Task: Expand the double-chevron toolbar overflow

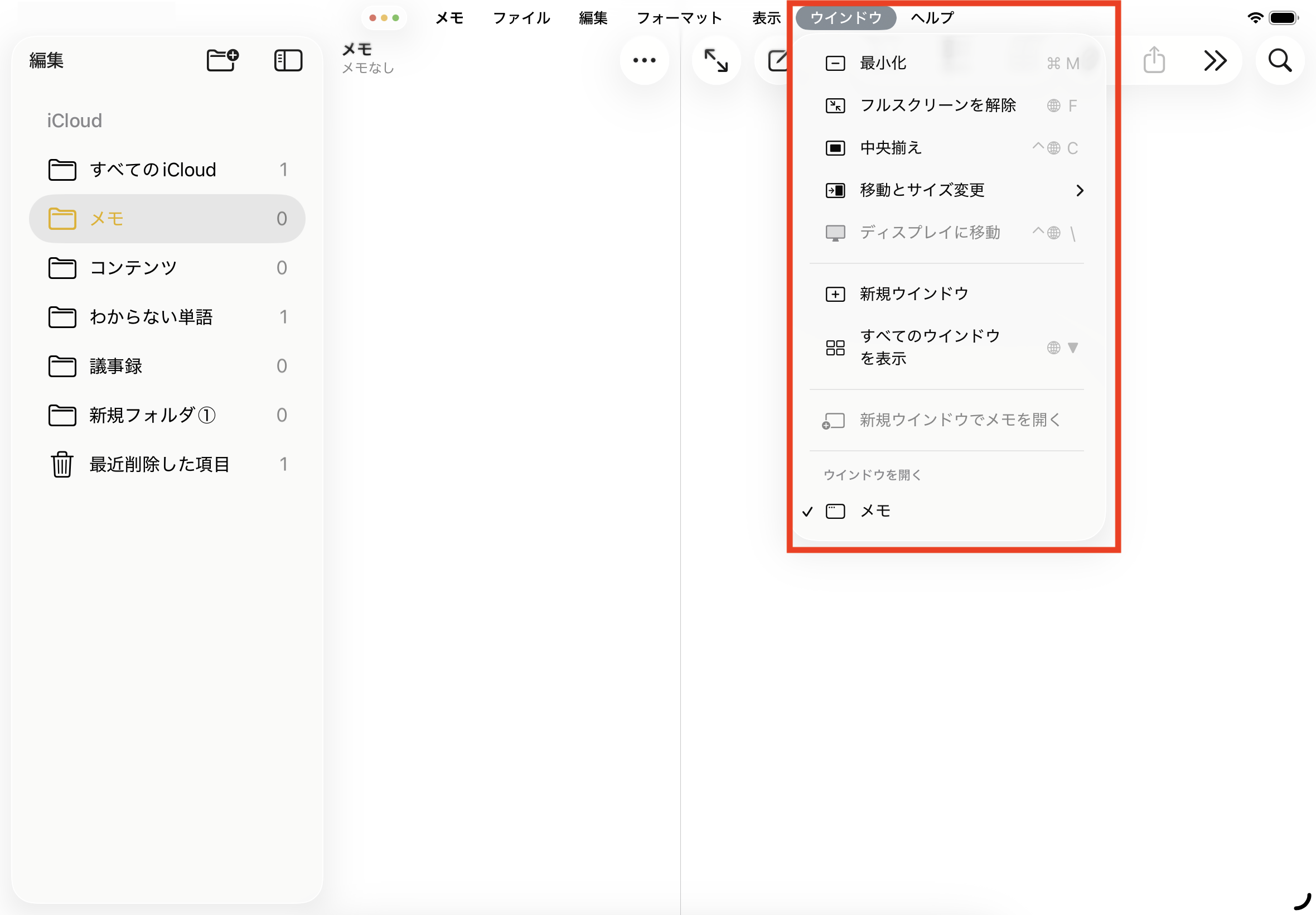Action: pos(1215,60)
